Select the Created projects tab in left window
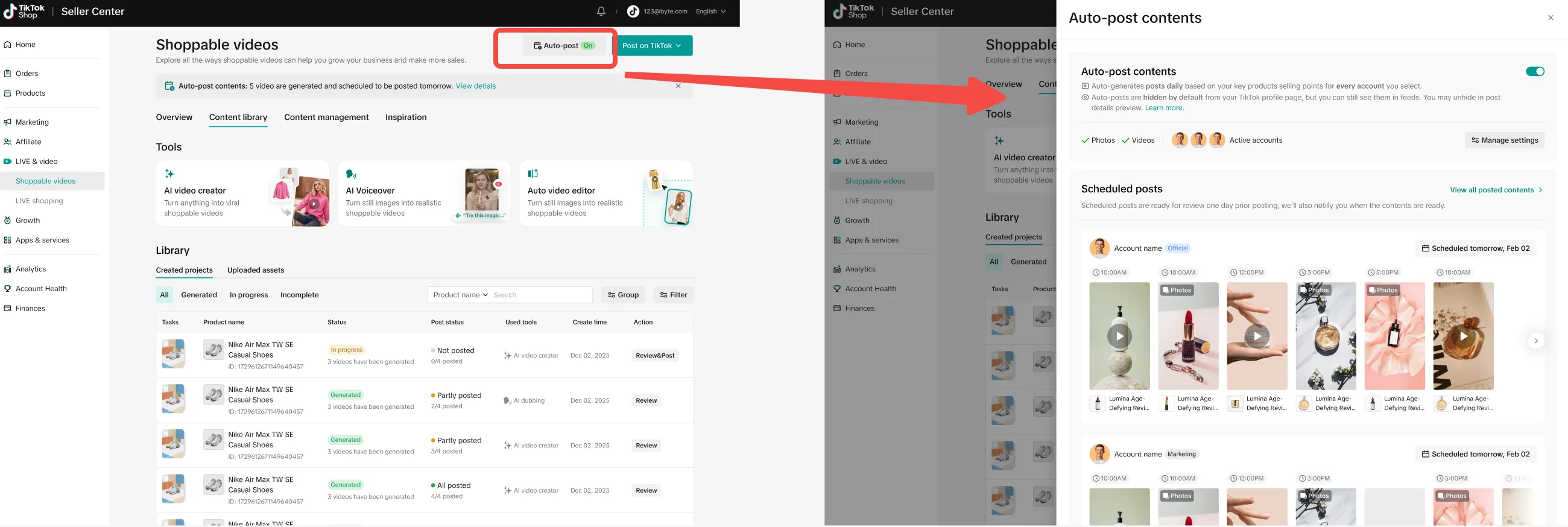 pyautogui.click(x=185, y=270)
